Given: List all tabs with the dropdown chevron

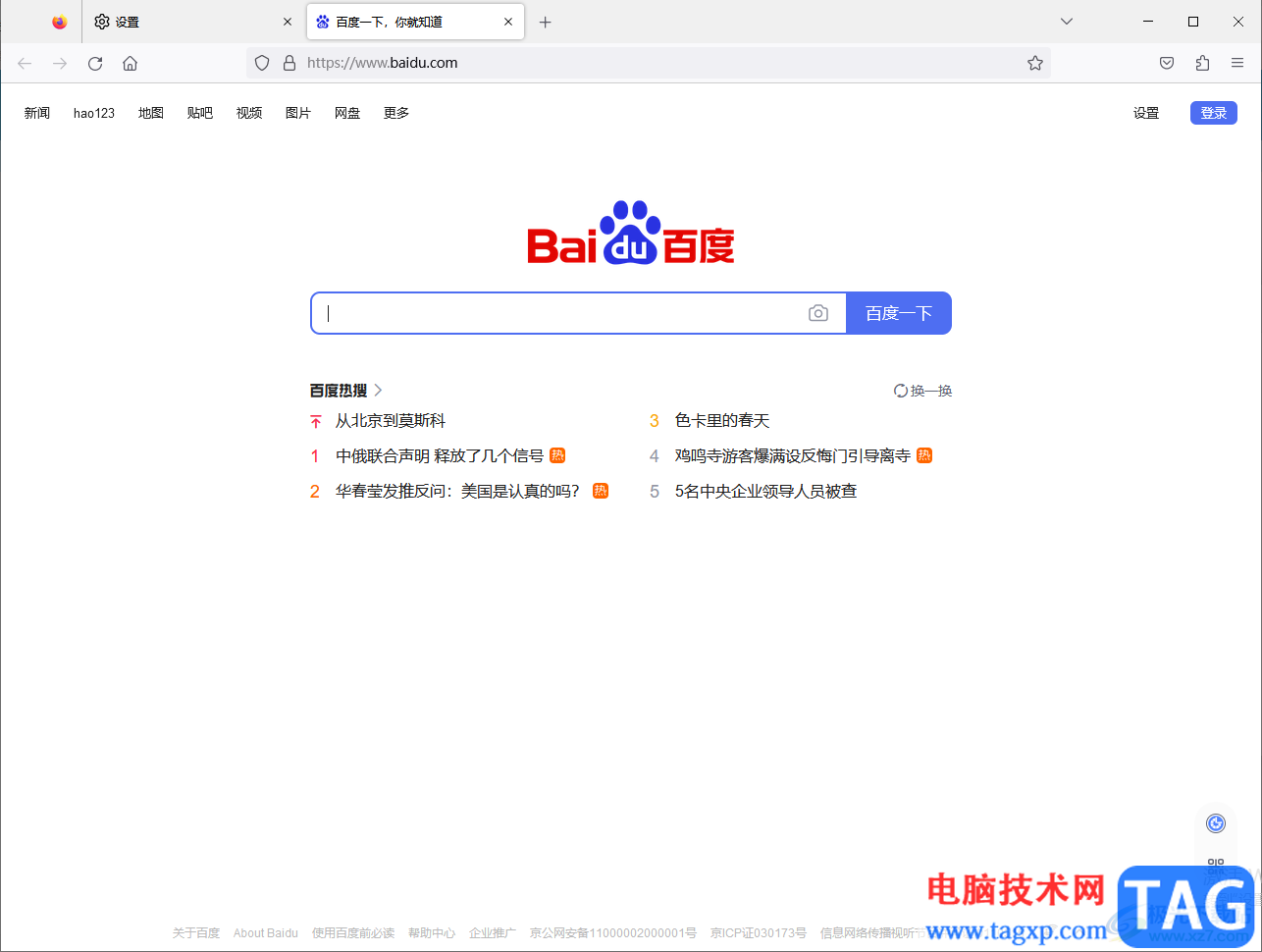Looking at the screenshot, I should 1067,22.
